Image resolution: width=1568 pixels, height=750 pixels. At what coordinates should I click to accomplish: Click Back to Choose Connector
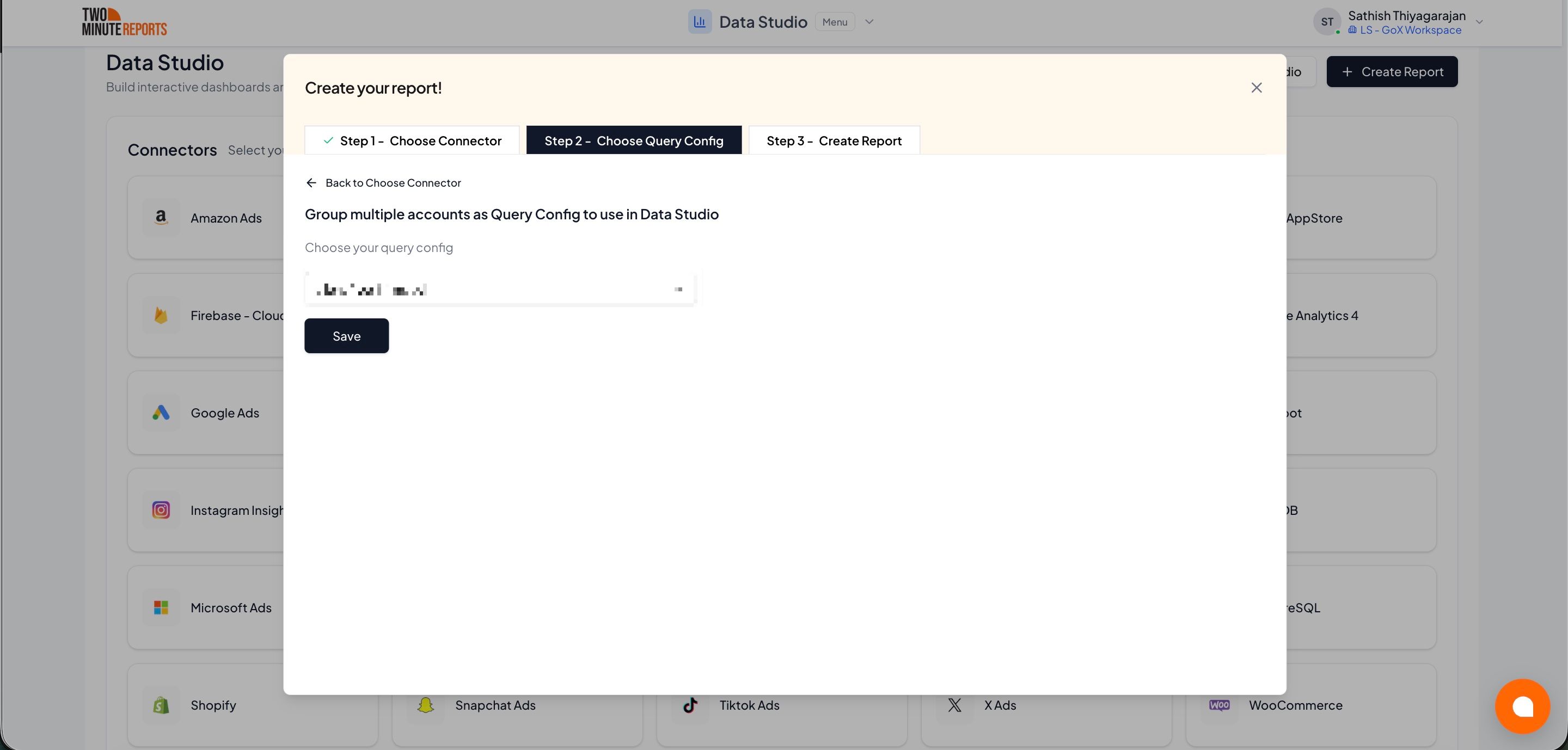tap(383, 182)
